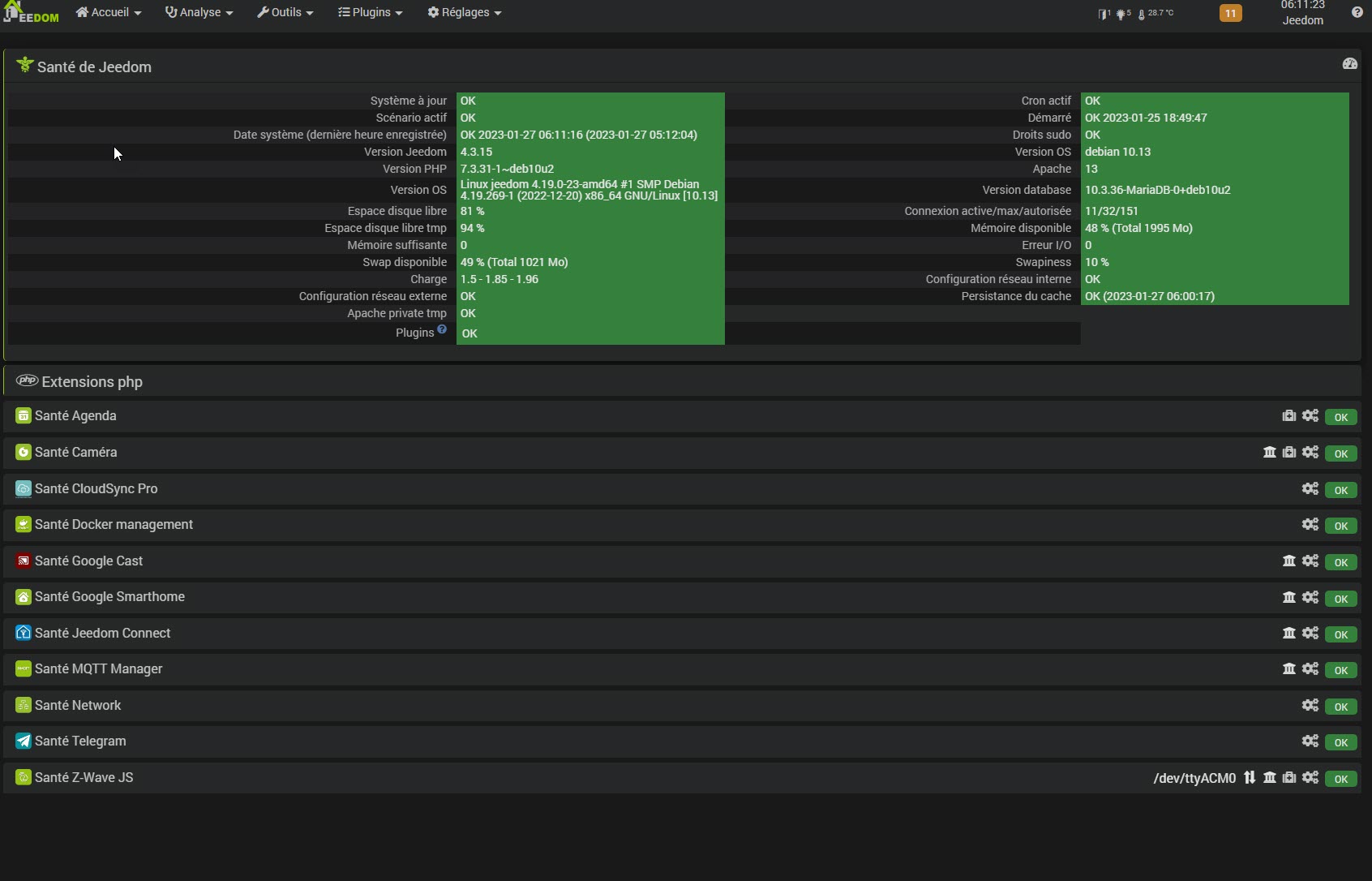Click the lights-on summary icon
Viewport: 1372px width, 881px height.
tap(1123, 14)
